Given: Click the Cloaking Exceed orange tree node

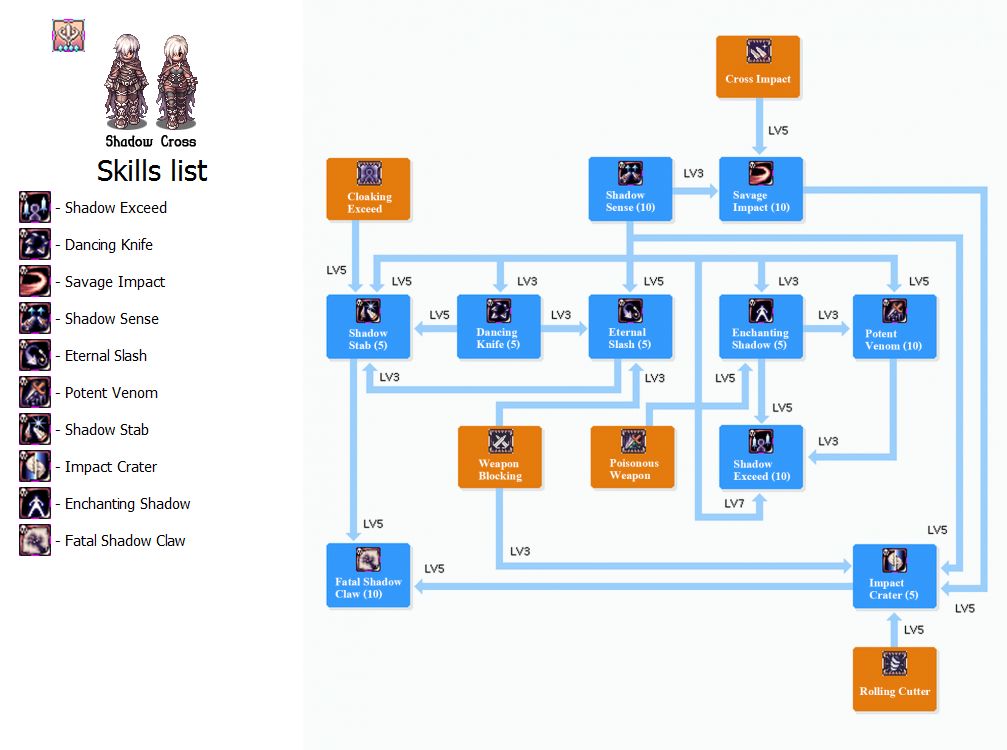Looking at the screenshot, I should coord(368,189).
